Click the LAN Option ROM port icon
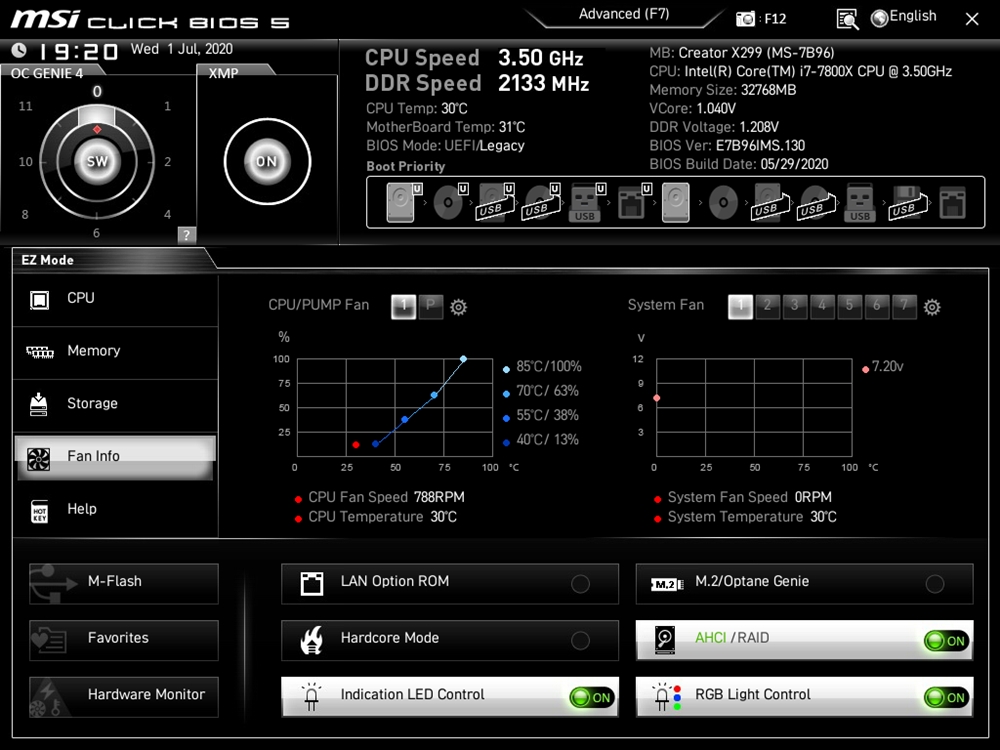Screen dimensions: 1000x750 pos(312,584)
